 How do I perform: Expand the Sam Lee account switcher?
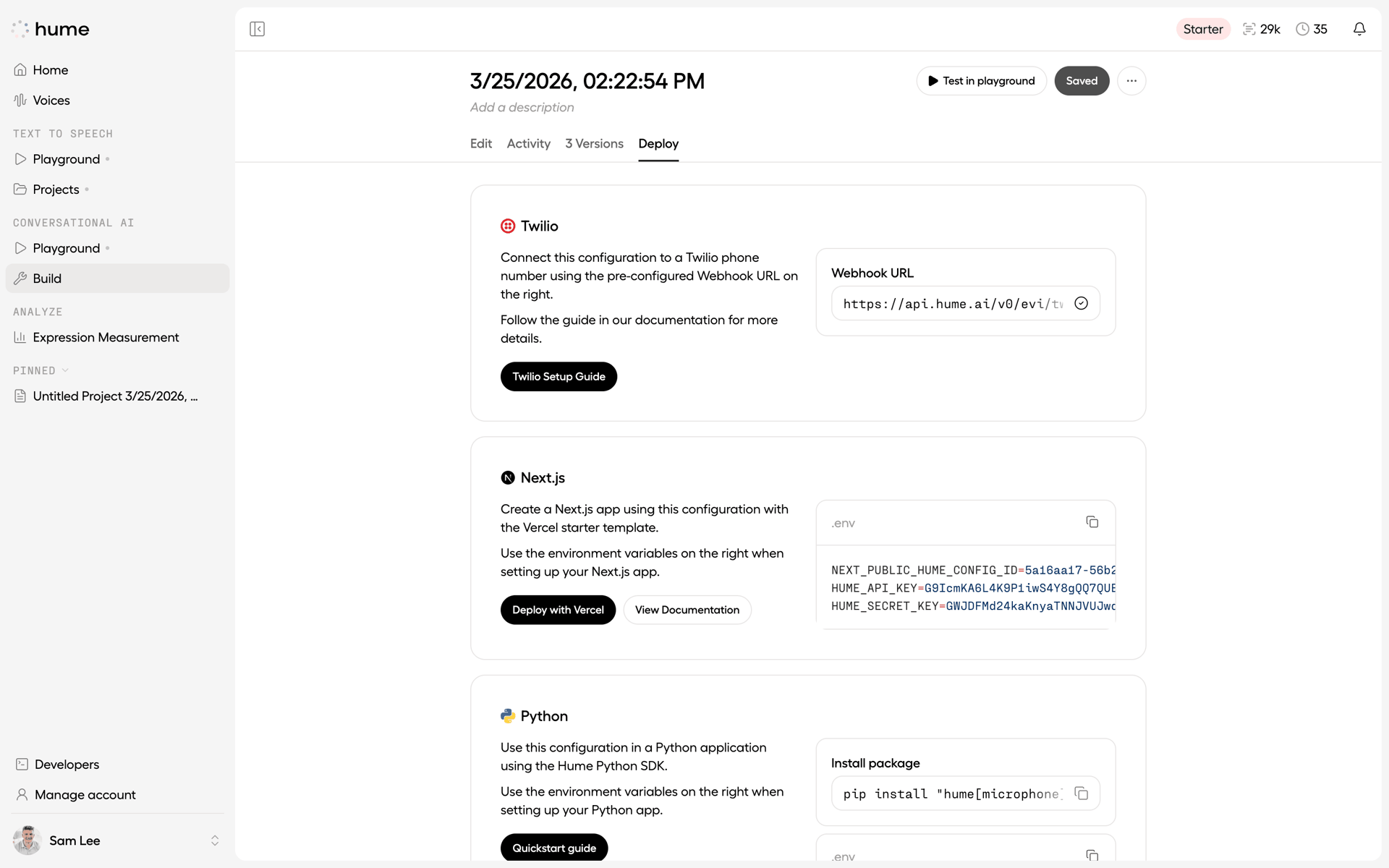[215, 840]
